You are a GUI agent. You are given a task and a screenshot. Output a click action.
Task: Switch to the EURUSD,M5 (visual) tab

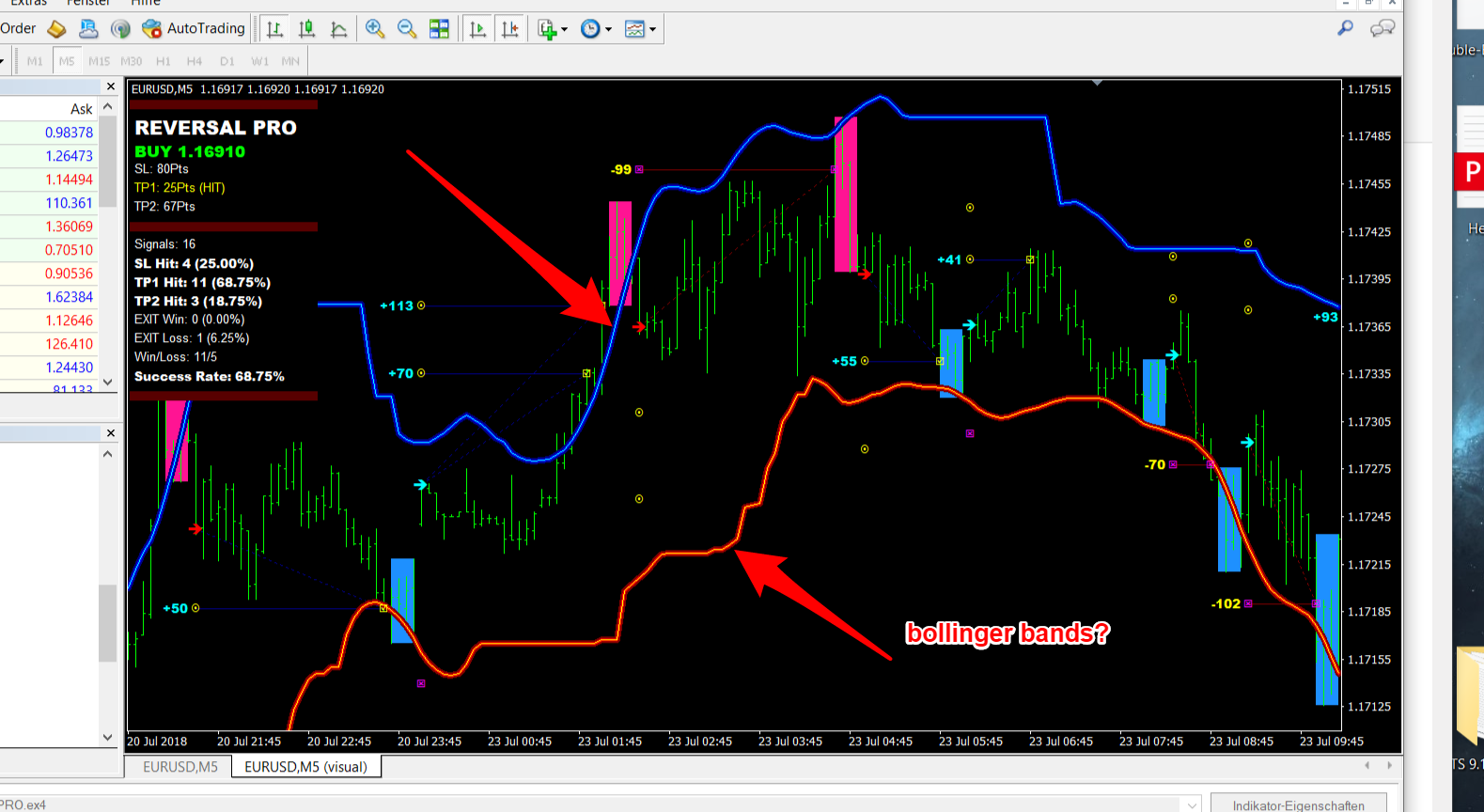[305, 767]
